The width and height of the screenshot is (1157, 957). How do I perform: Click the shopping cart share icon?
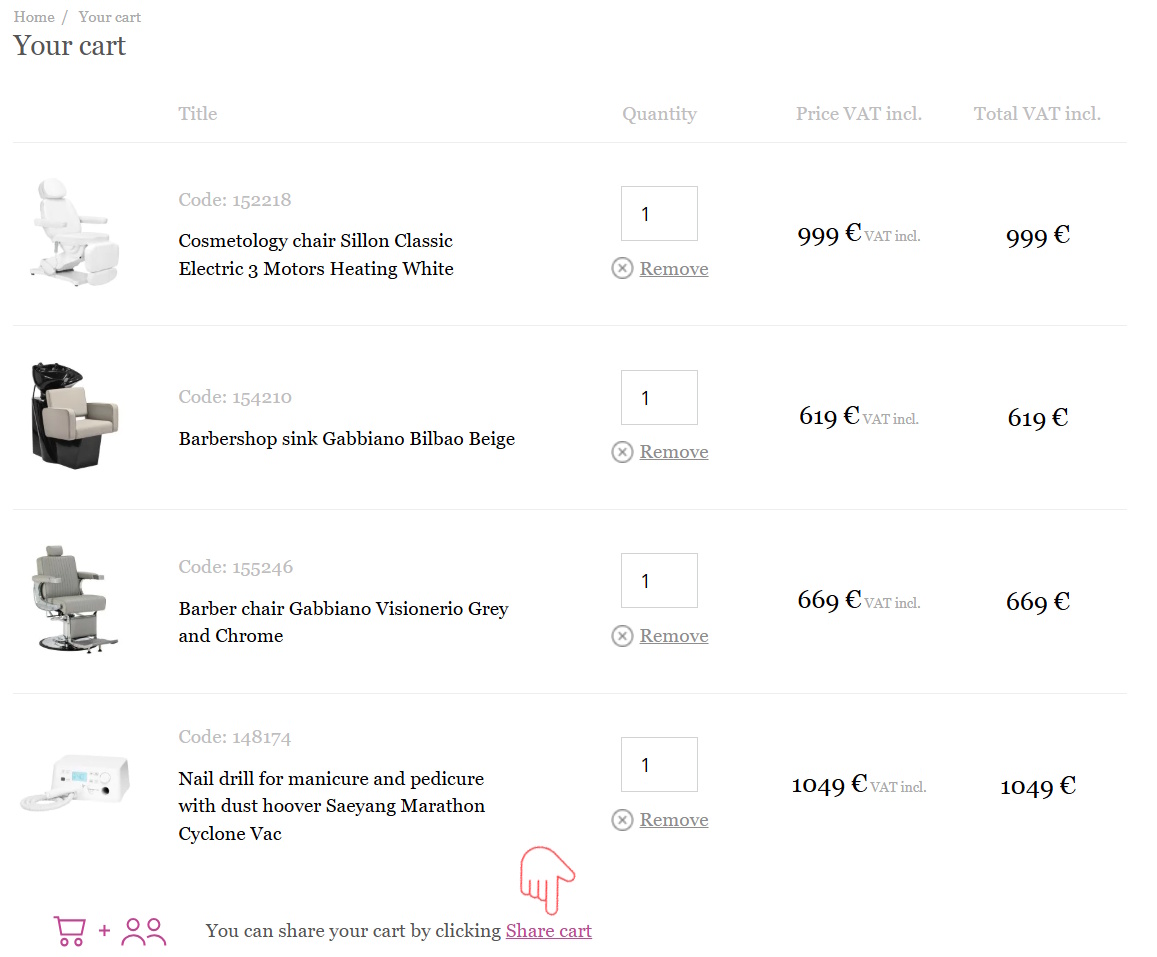point(69,931)
